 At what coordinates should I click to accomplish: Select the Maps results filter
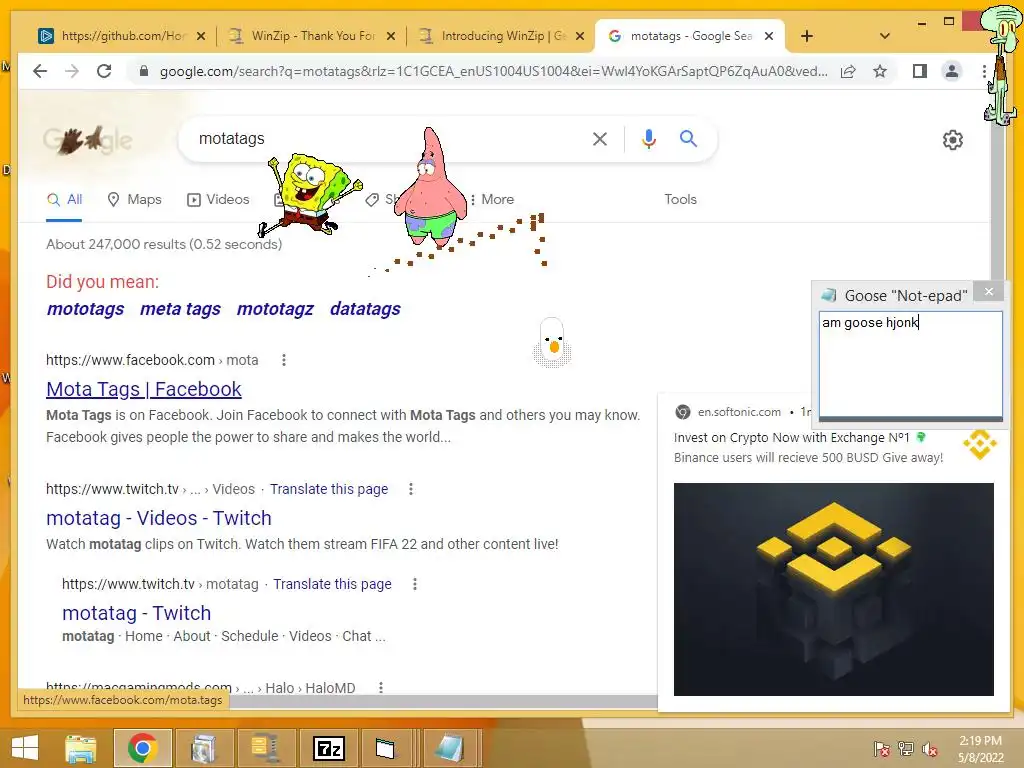click(135, 199)
